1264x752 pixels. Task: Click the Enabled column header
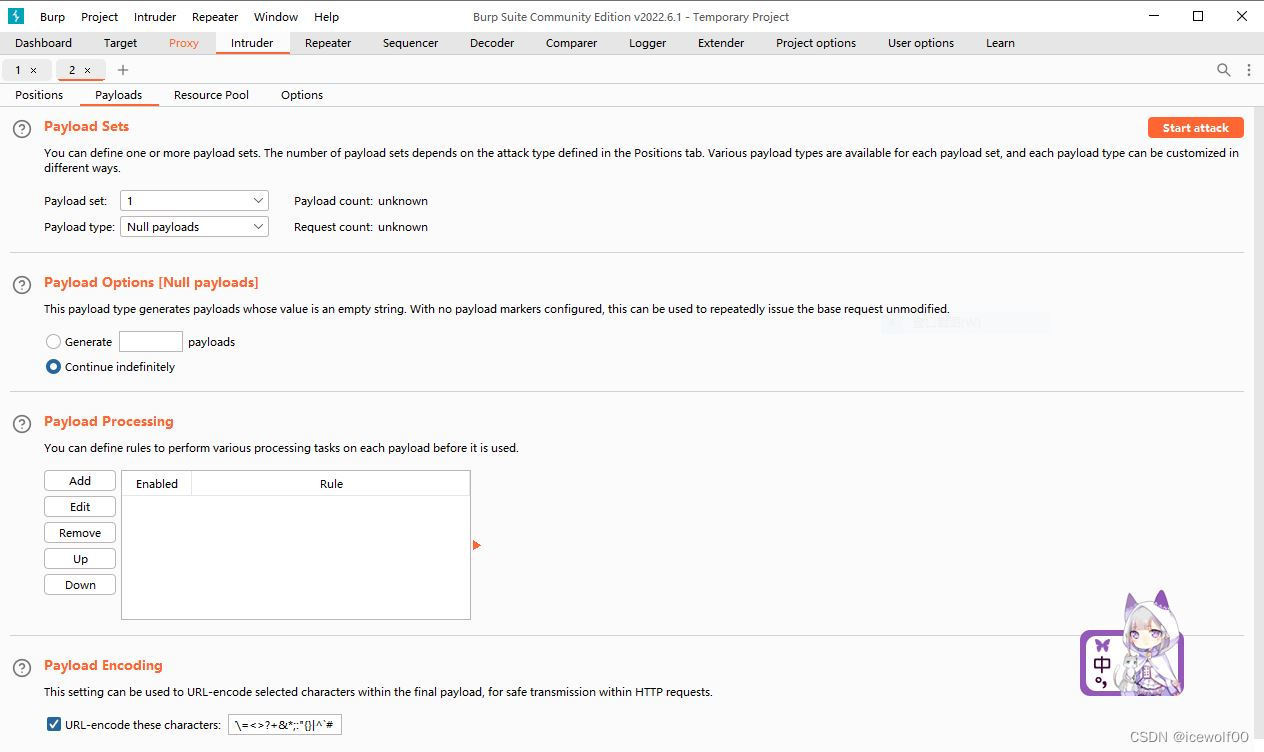click(x=157, y=484)
